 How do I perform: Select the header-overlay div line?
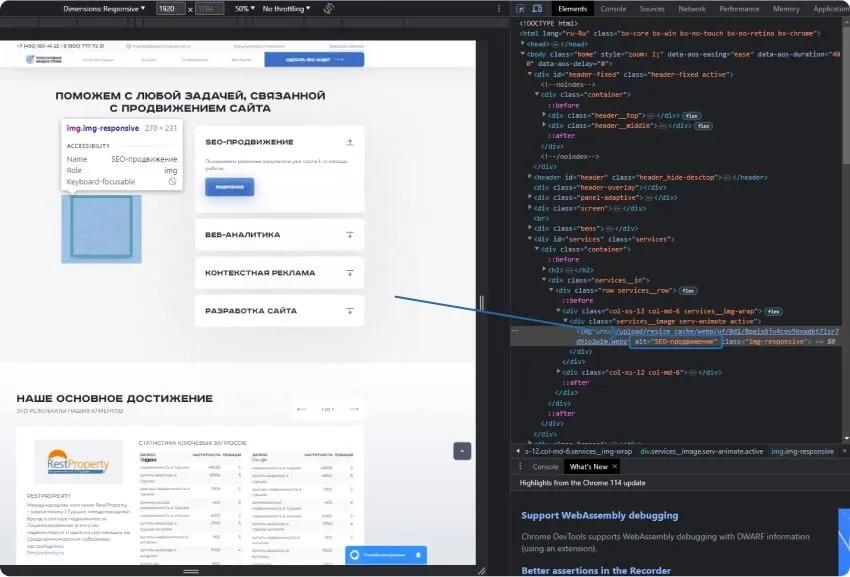[x=600, y=187]
